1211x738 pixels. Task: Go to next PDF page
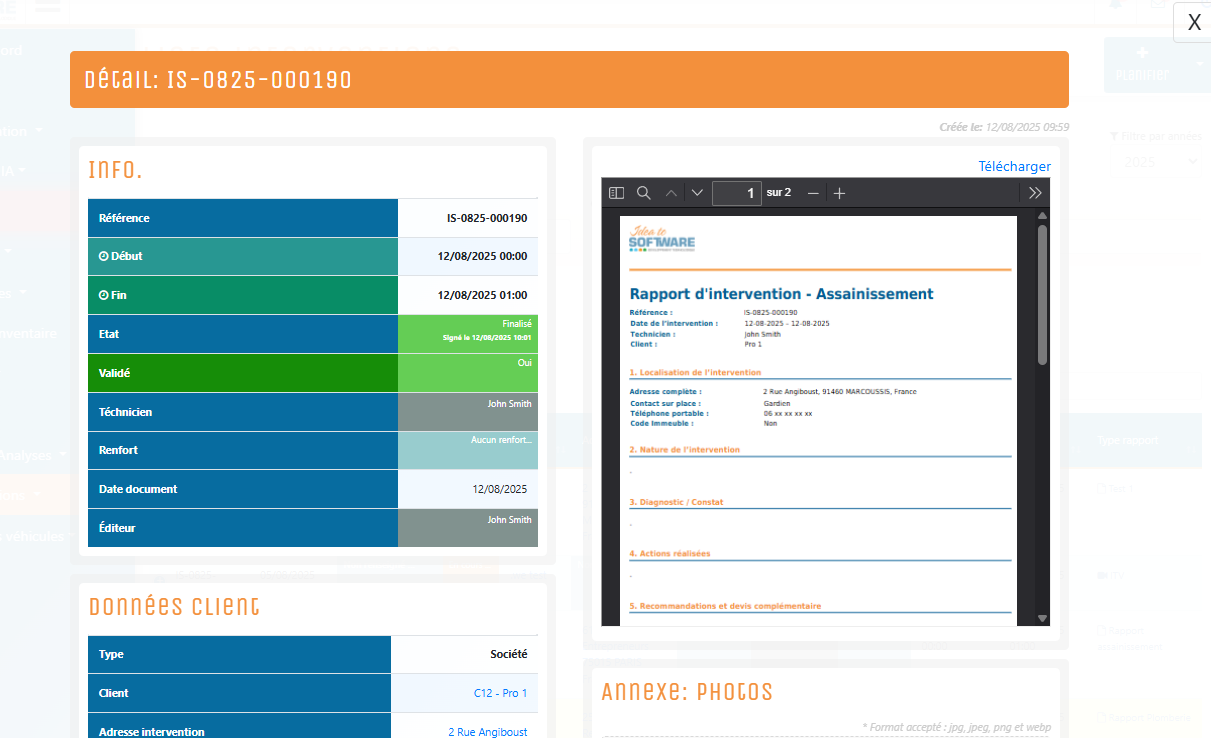point(697,193)
